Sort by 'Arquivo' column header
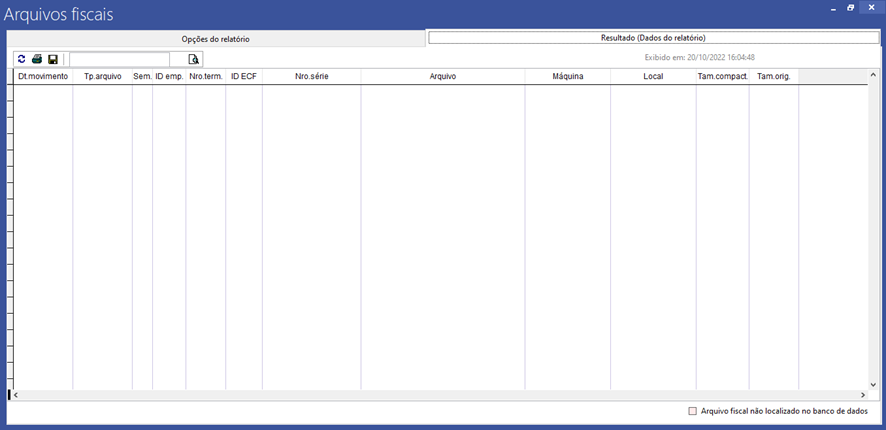Viewport: 886px width, 430px height. [x=442, y=76]
